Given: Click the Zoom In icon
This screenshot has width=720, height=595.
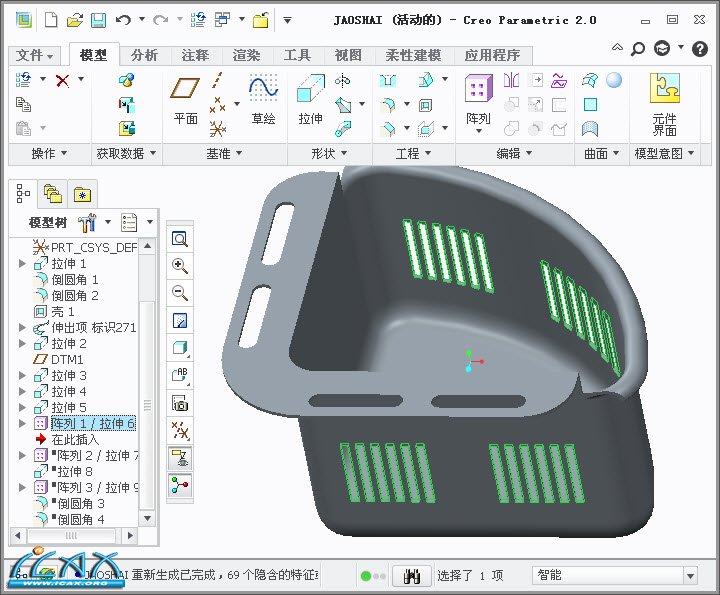Looking at the screenshot, I should [180, 266].
